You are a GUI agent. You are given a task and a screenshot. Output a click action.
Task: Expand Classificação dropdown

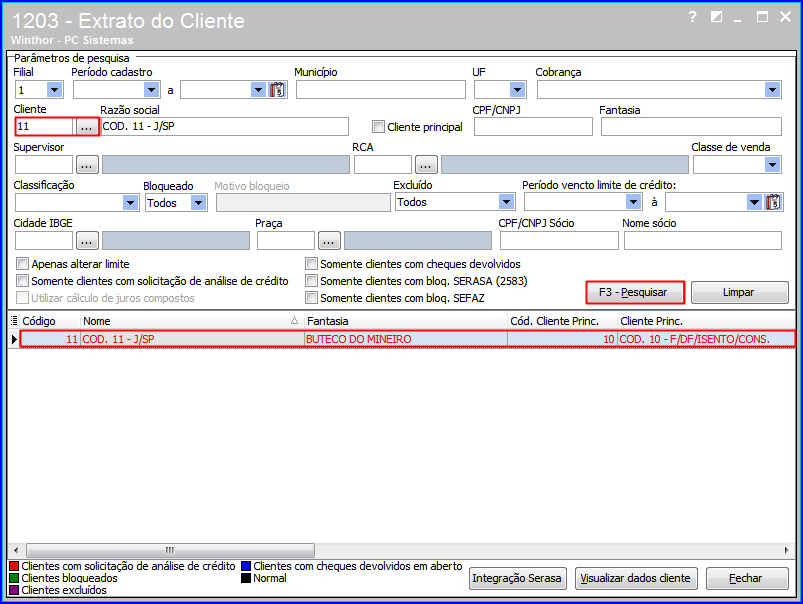(x=131, y=203)
